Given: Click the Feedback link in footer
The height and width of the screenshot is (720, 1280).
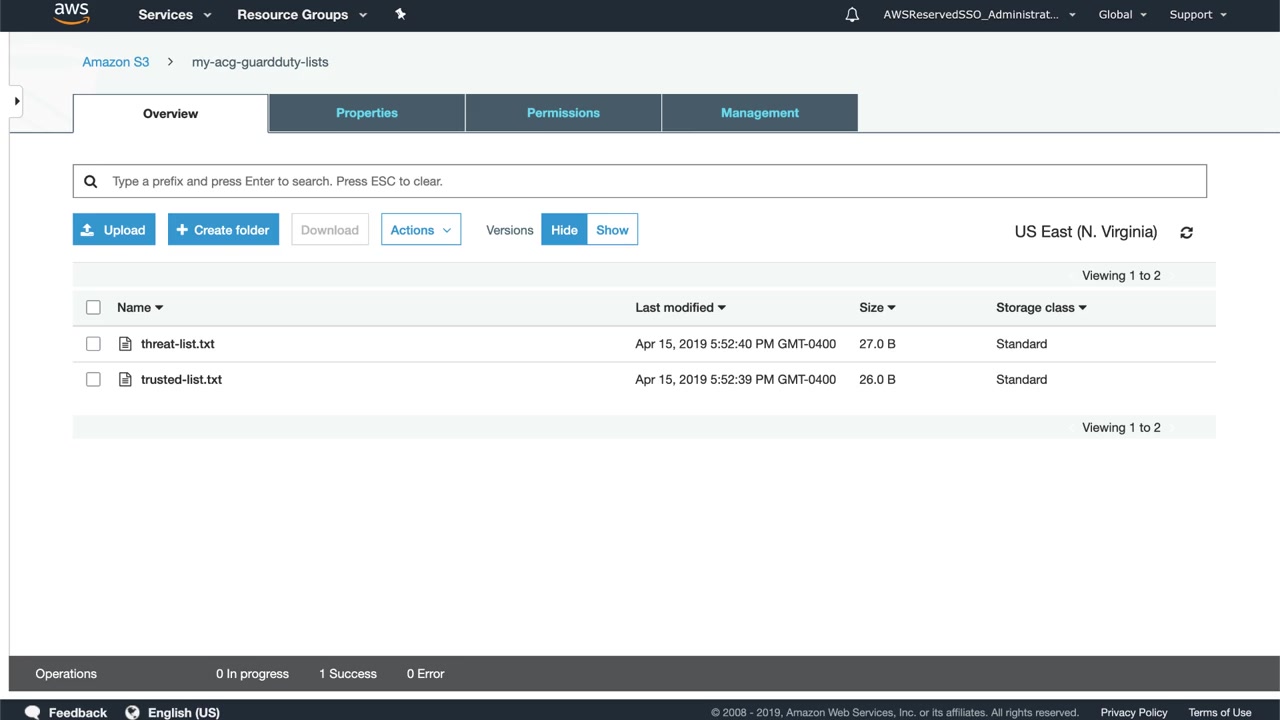Looking at the screenshot, I should click(x=78, y=713).
